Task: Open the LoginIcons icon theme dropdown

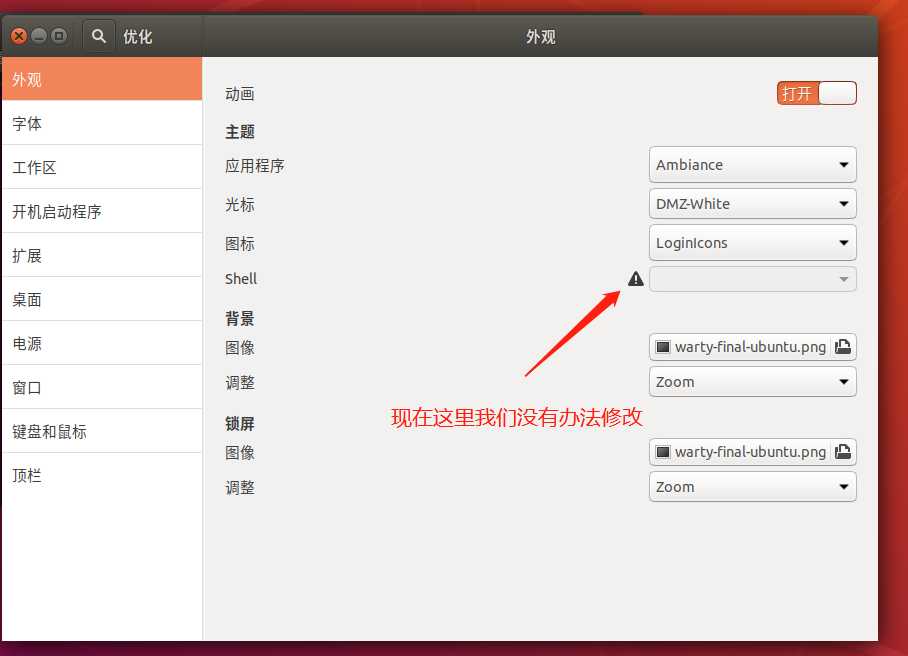Action: pyautogui.click(x=752, y=243)
